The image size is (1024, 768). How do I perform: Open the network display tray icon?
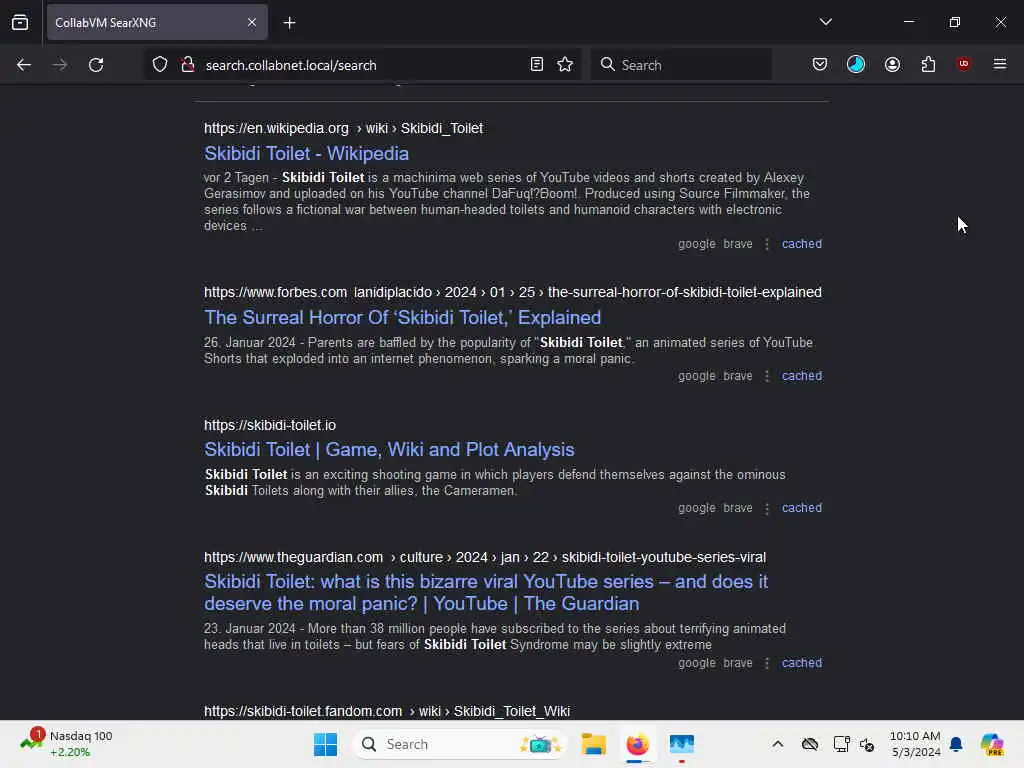pyautogui.click(x=841, y=744)
